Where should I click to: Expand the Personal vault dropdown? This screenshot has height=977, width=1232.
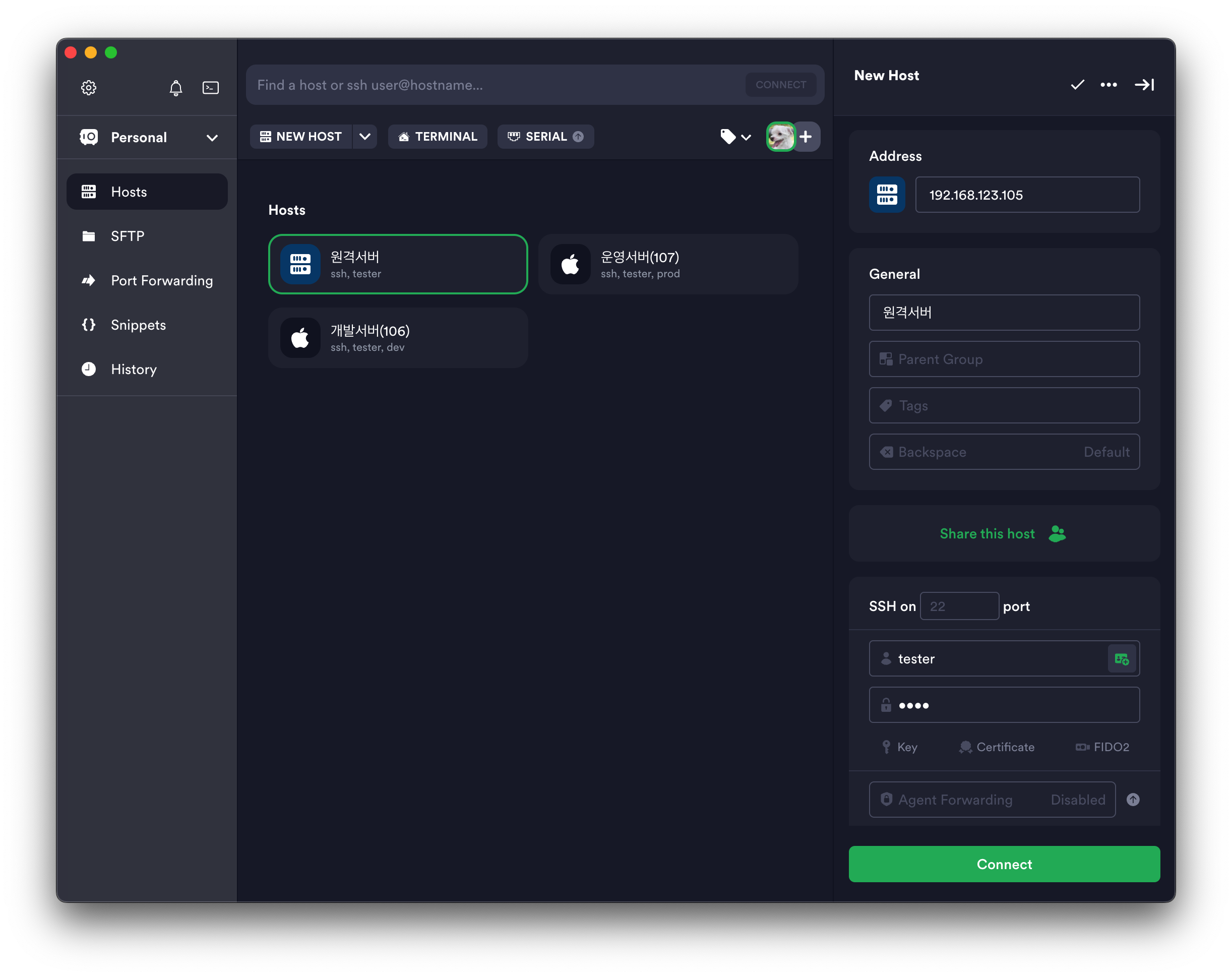coord(212,138)
